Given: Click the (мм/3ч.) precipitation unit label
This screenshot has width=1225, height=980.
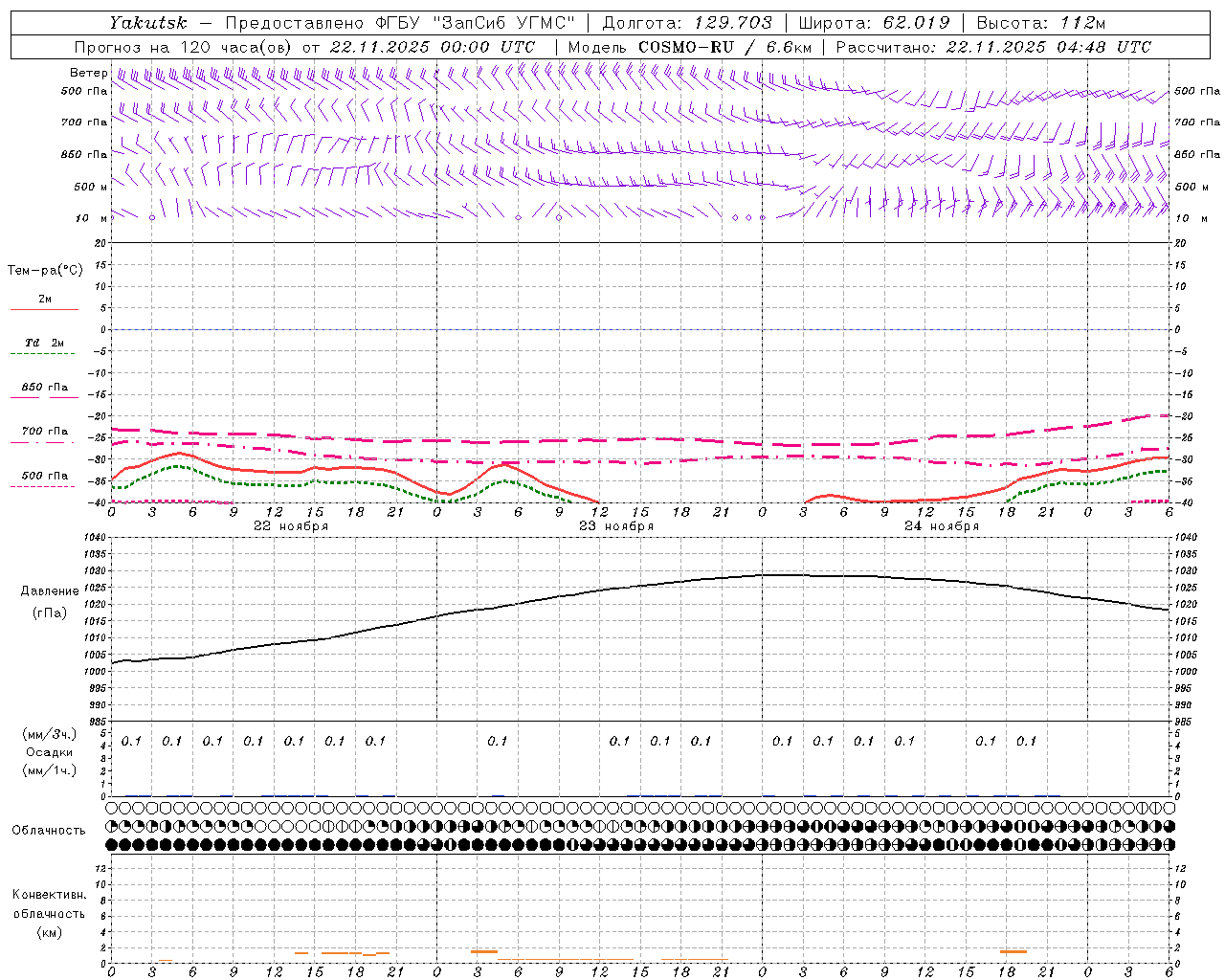Looking at the screenshot, I should [x=50, y=734].
